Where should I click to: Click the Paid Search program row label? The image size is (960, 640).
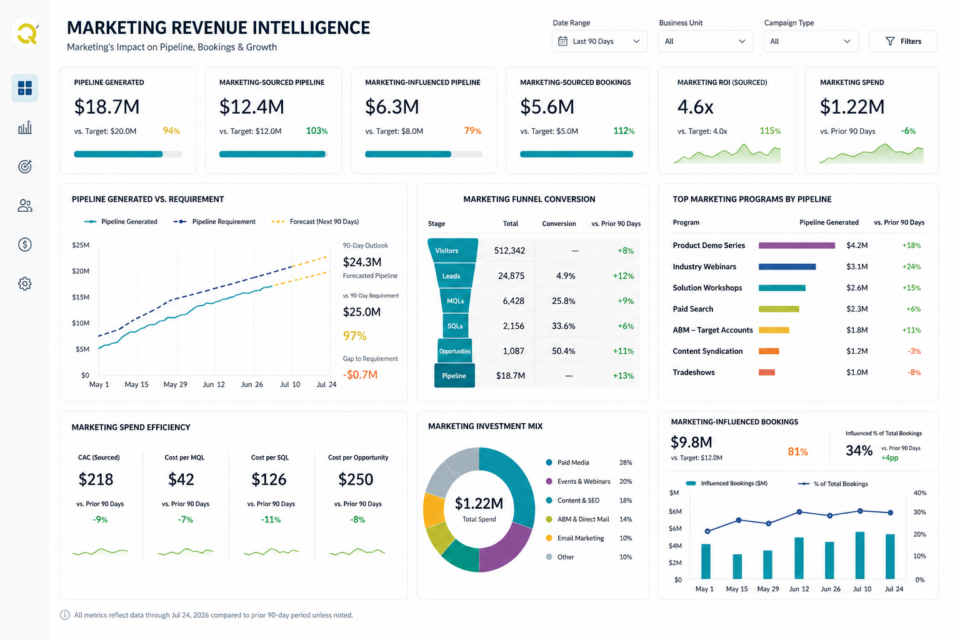coord(693,309)
